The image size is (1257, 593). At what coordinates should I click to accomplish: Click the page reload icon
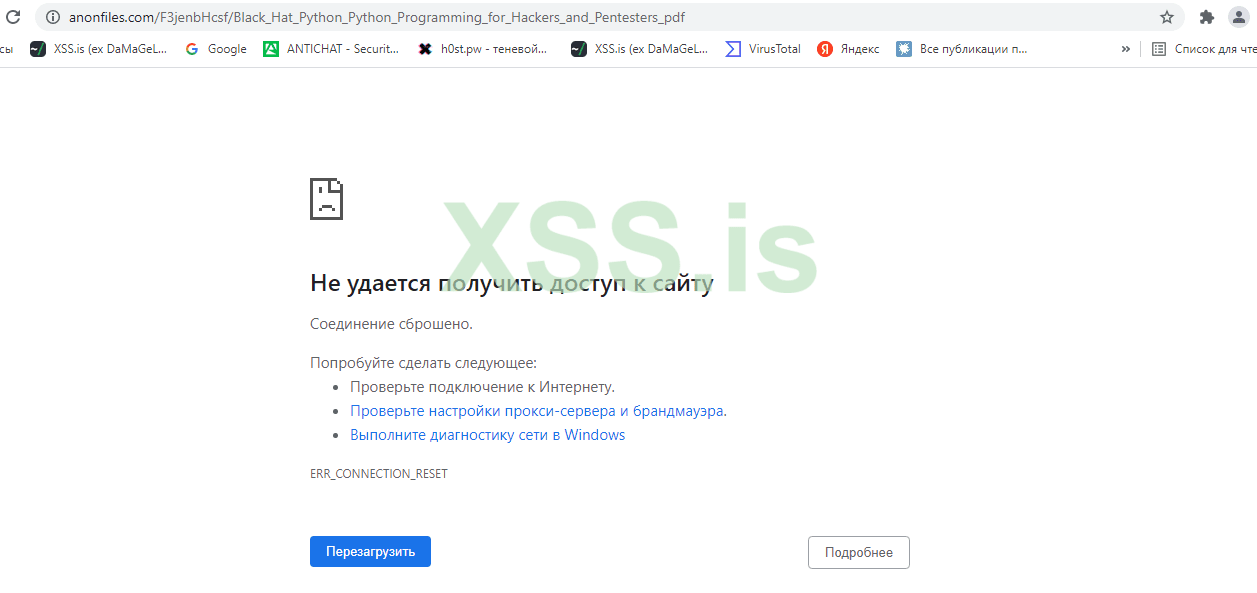tap(14, 17)
